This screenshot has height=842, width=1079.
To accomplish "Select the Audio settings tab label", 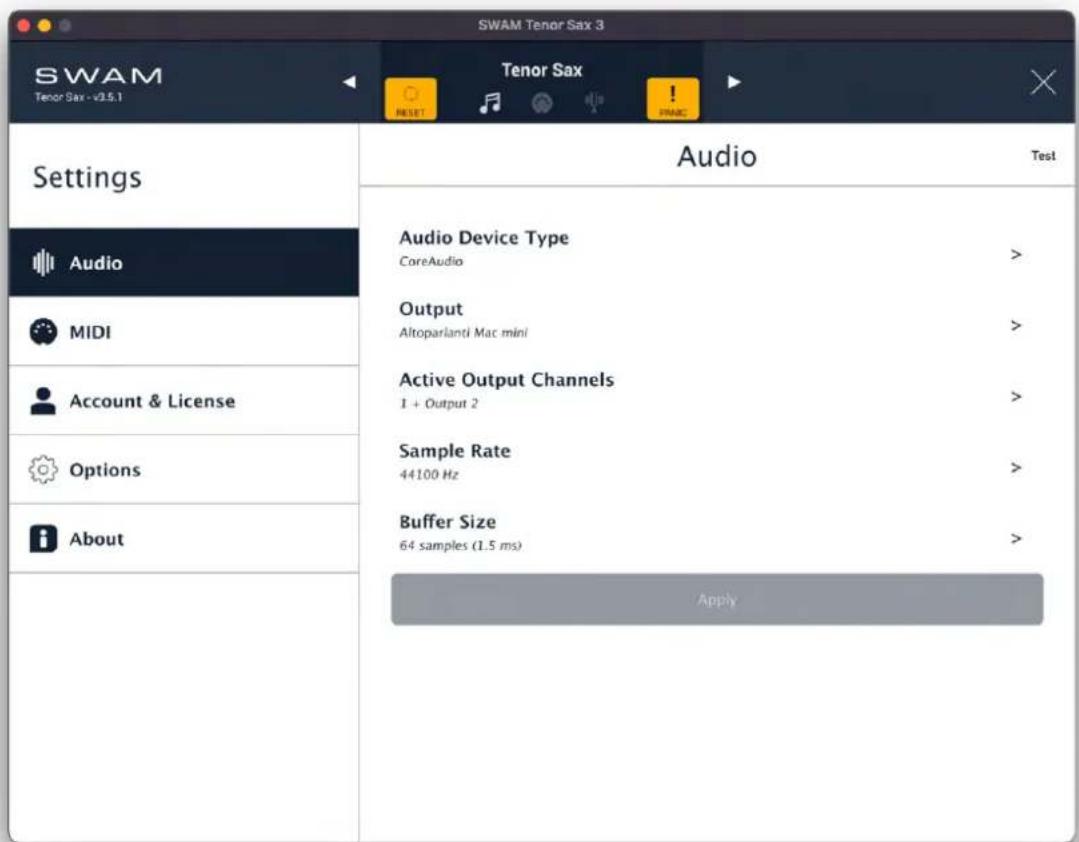I will point(96,263).
